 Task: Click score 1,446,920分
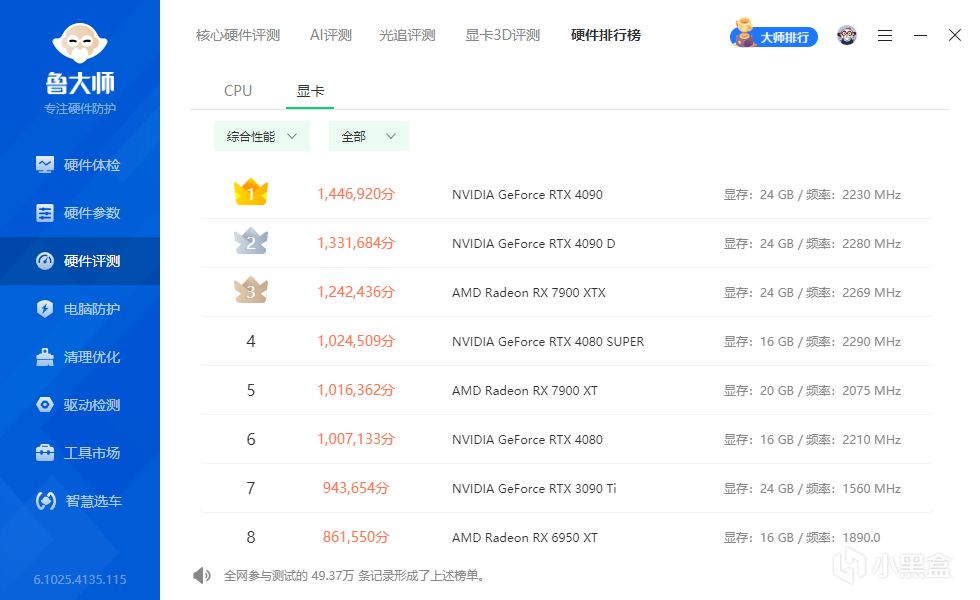pos(356,194)
